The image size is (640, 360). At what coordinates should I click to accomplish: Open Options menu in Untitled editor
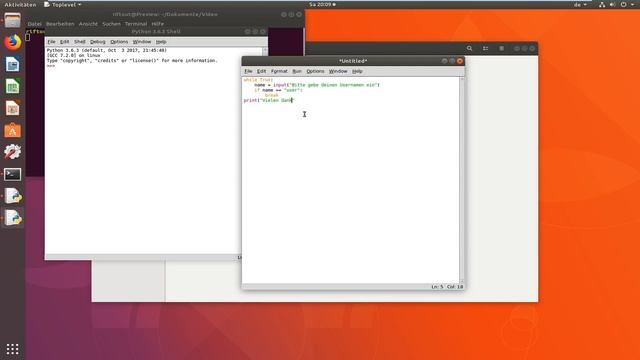click(x=315, y=71)
